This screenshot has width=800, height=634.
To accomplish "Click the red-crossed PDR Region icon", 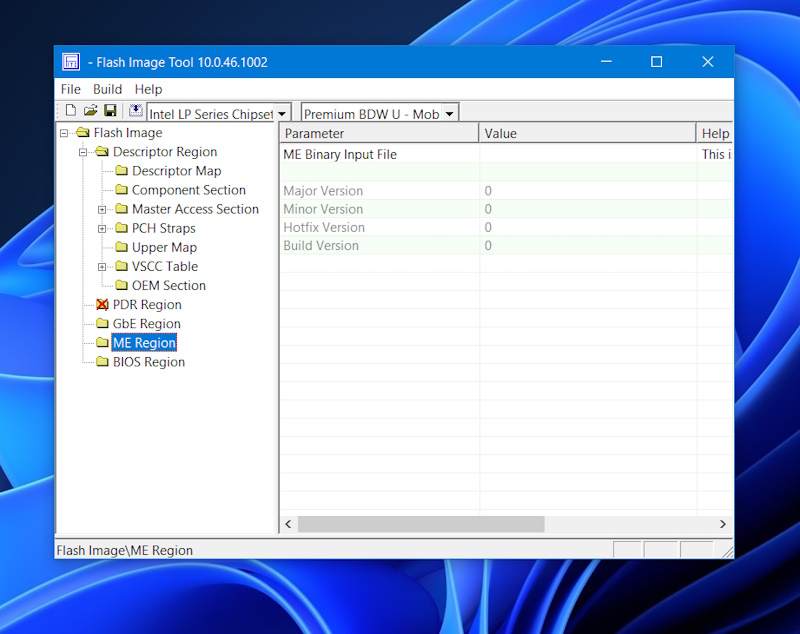I will point(102,305).
